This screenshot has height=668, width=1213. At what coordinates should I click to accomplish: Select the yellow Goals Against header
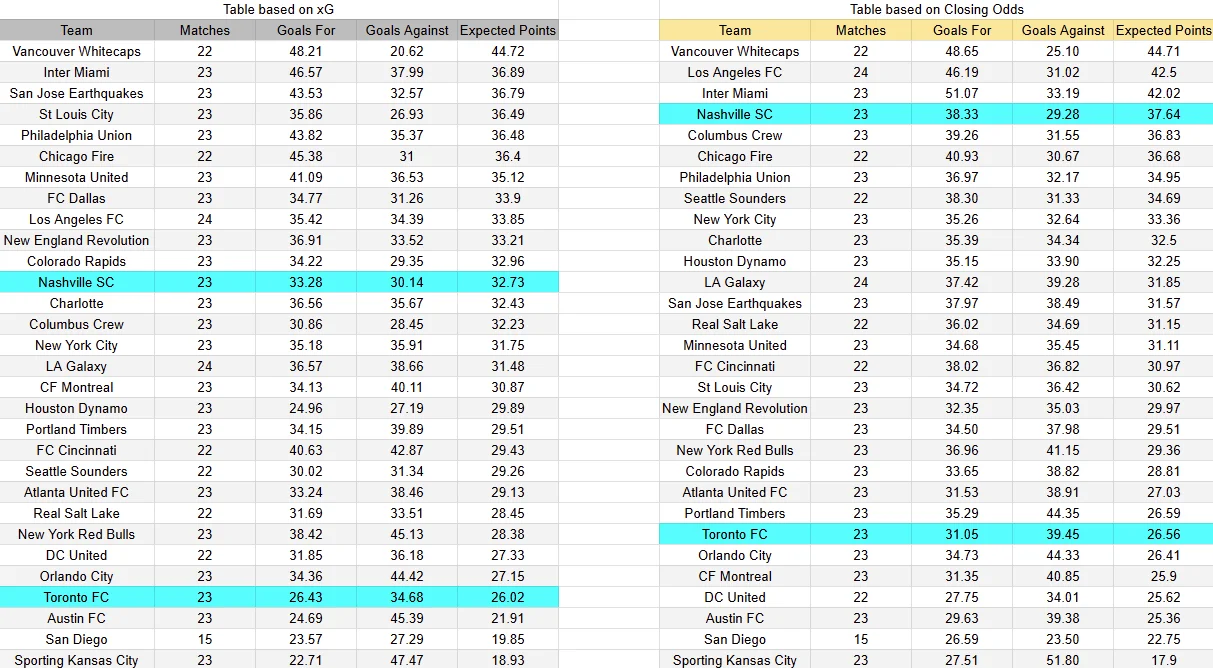[x=1063, y=30]
